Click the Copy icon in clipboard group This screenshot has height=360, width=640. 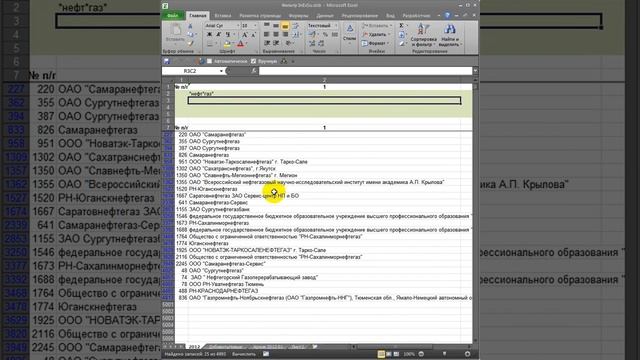point(190,34)
